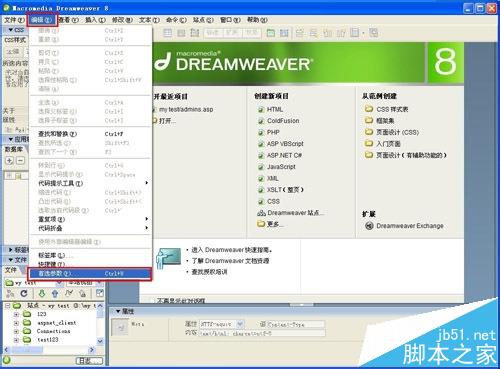Click the Dreamweaver Exchange icon link
The image size is (500, 369).
click(x=369, y=226)
